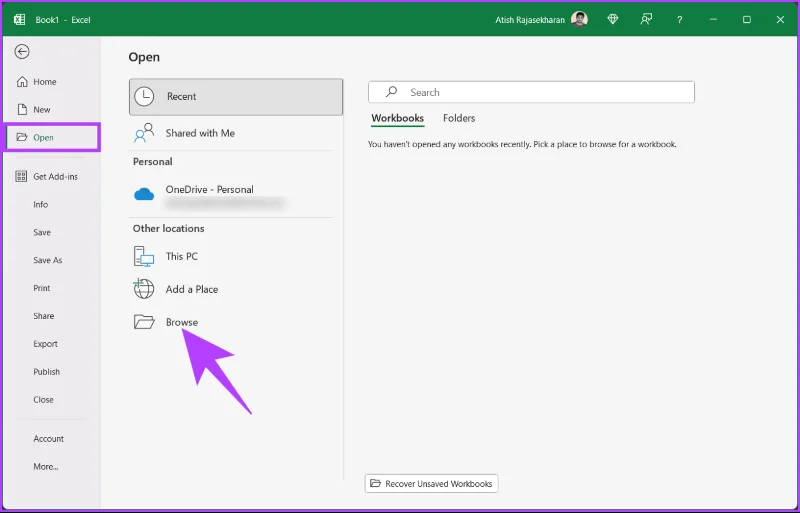This screenshot has width=800, height=513.
Task: Click the blurred OneDrive email text
Action: pyautogui.click(x=224, y=204)
